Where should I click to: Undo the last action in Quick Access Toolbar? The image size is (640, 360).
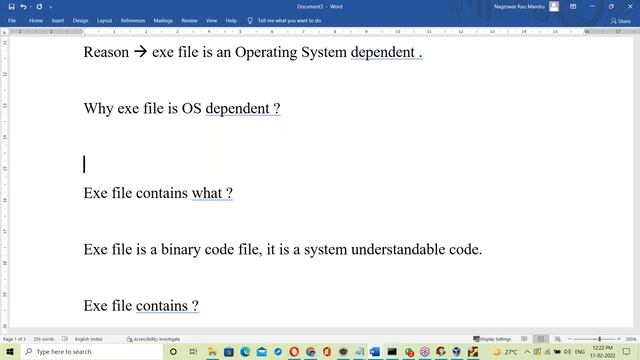click(23, 7)
